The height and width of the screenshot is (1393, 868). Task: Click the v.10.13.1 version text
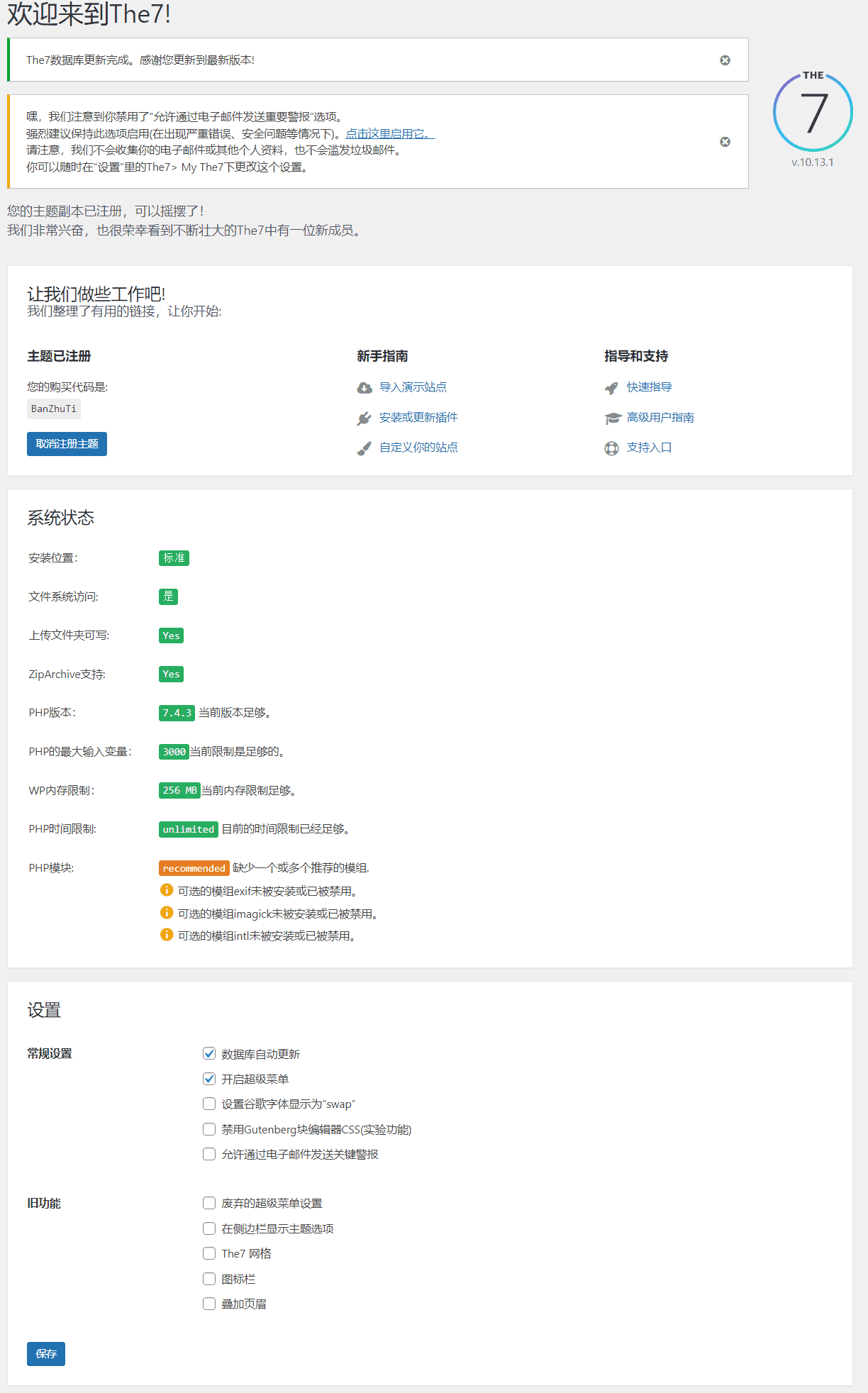(x=813, y=162)
